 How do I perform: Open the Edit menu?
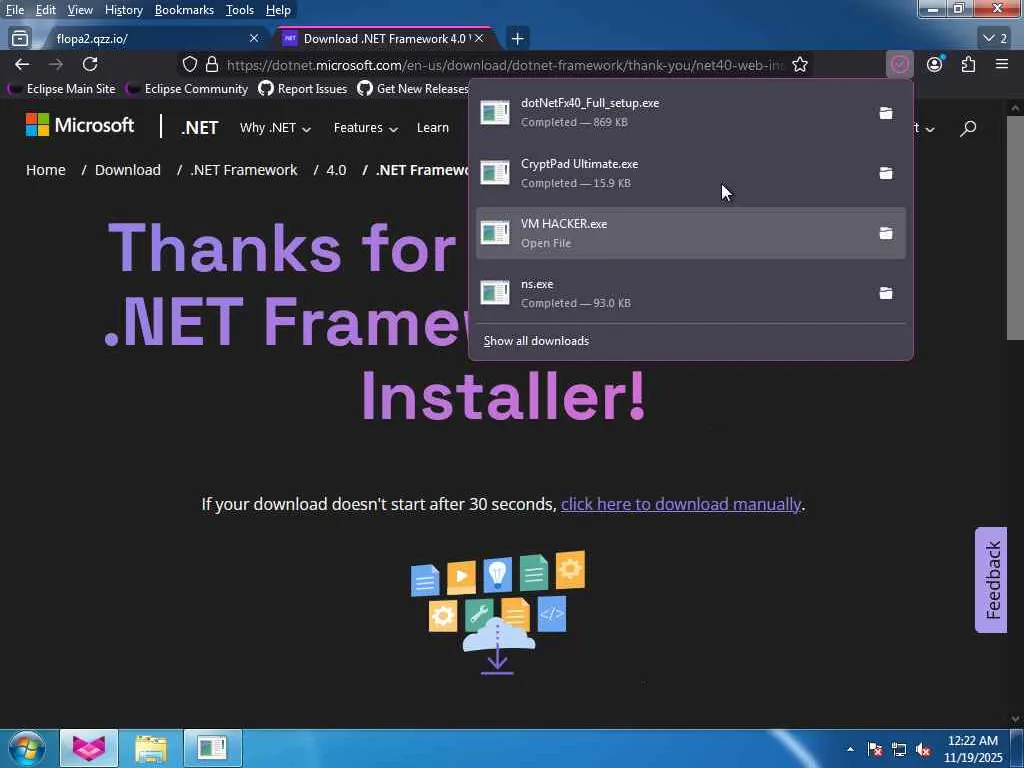coord(46,10)
